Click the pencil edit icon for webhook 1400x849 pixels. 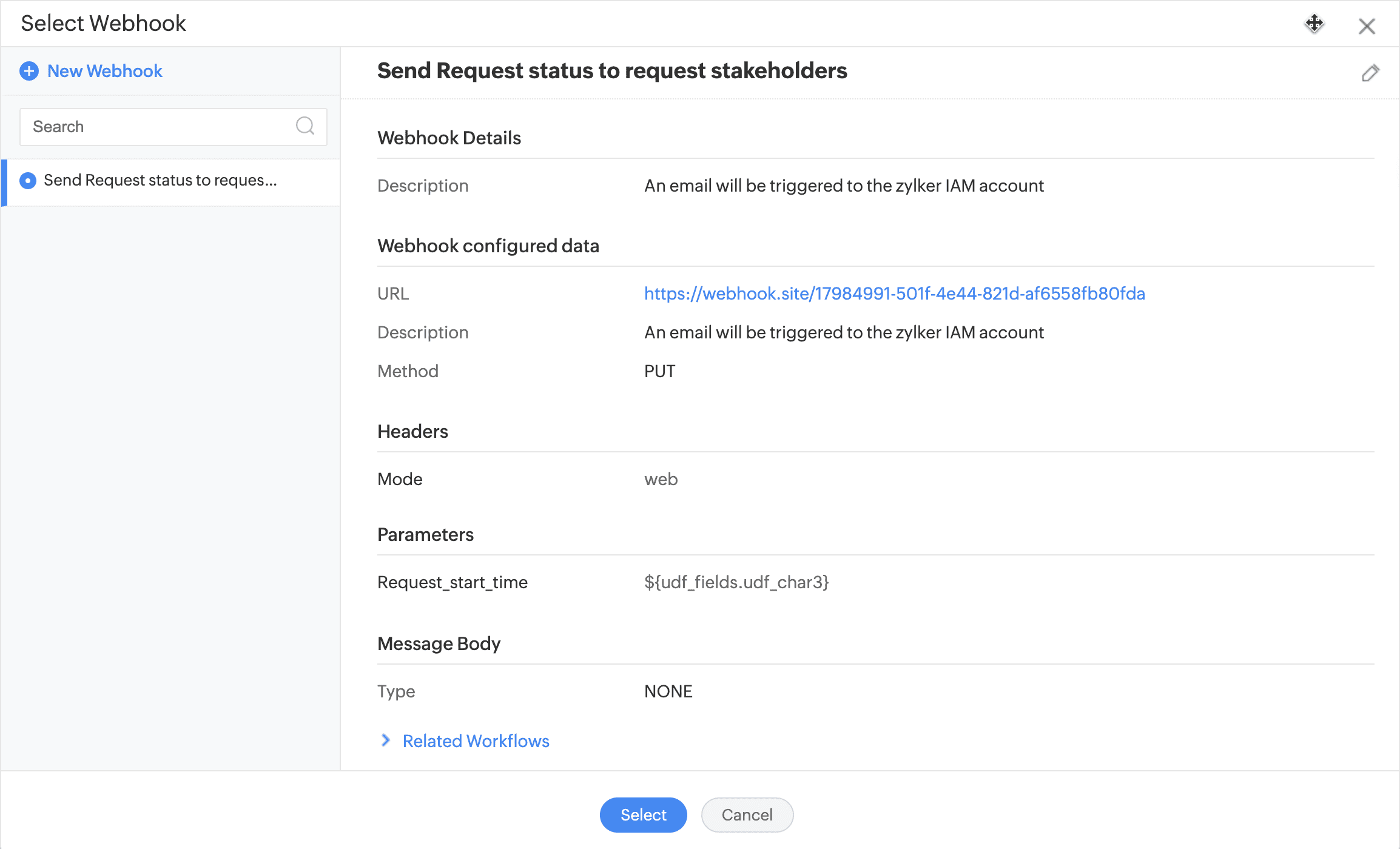pyautogui.click(x=1370, y=73)
